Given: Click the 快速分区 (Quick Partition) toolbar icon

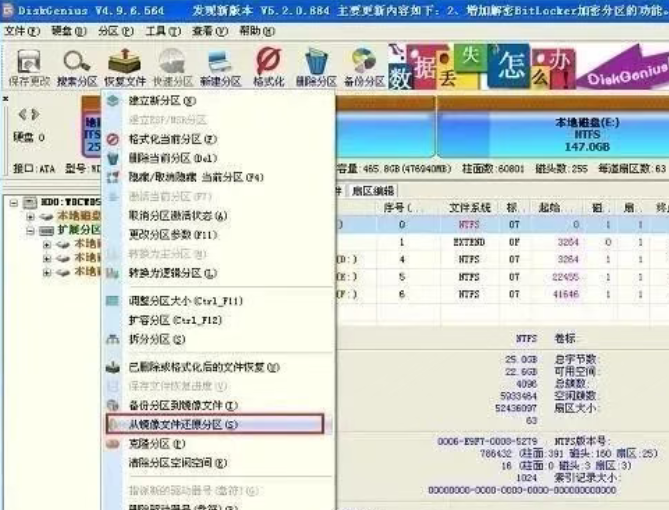Looking at the screenshot, I should (172, 67).
